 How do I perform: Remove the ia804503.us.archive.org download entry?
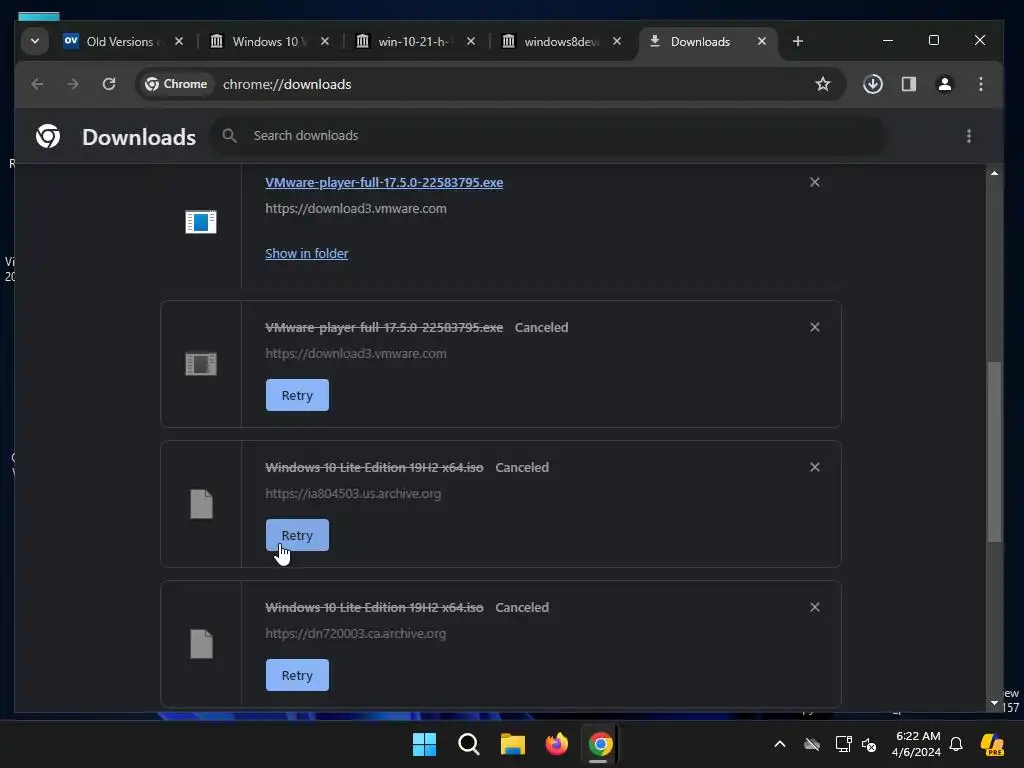814,467
